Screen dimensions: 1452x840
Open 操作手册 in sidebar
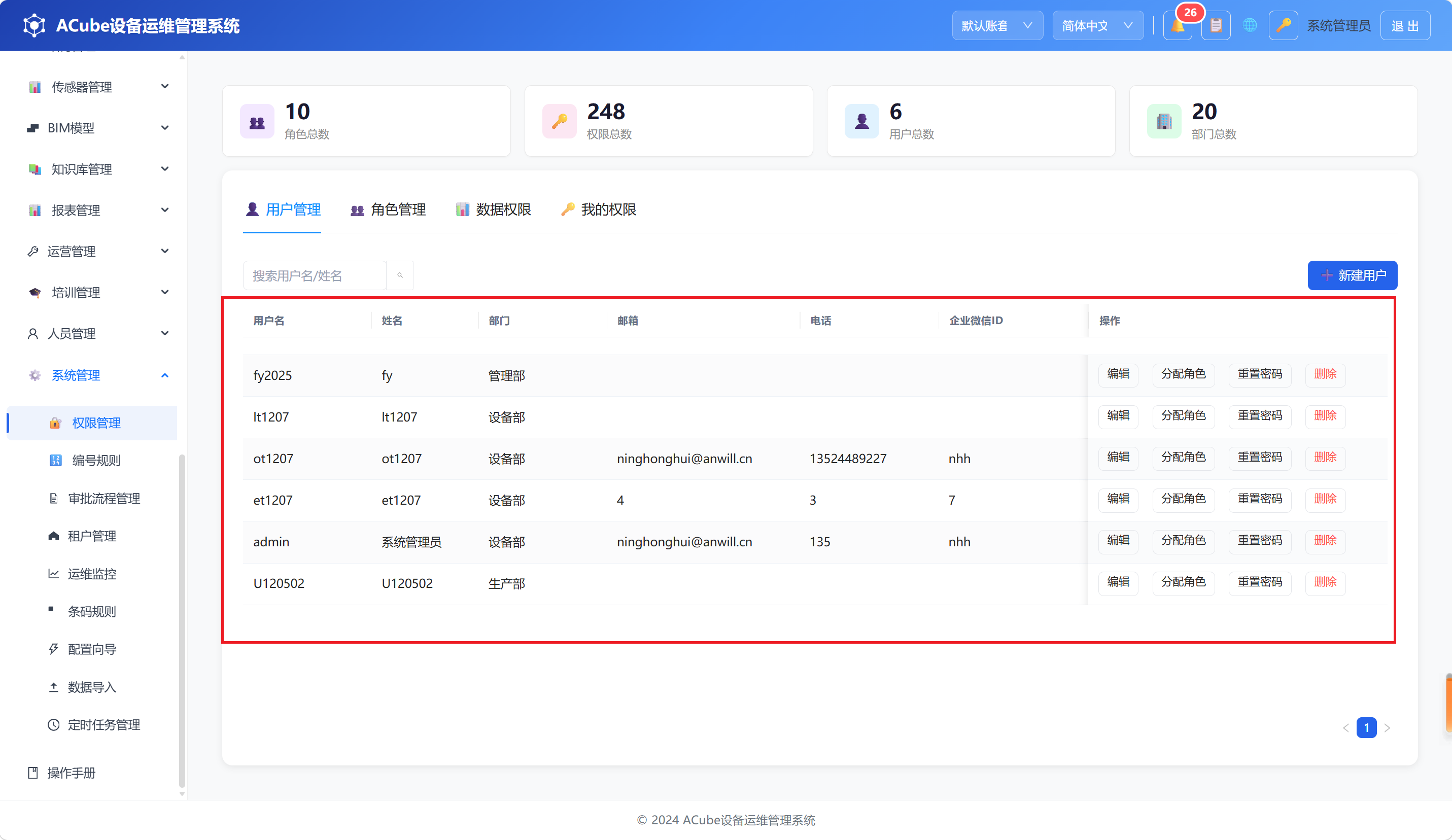pyautogui.click(x=92, y=772)
